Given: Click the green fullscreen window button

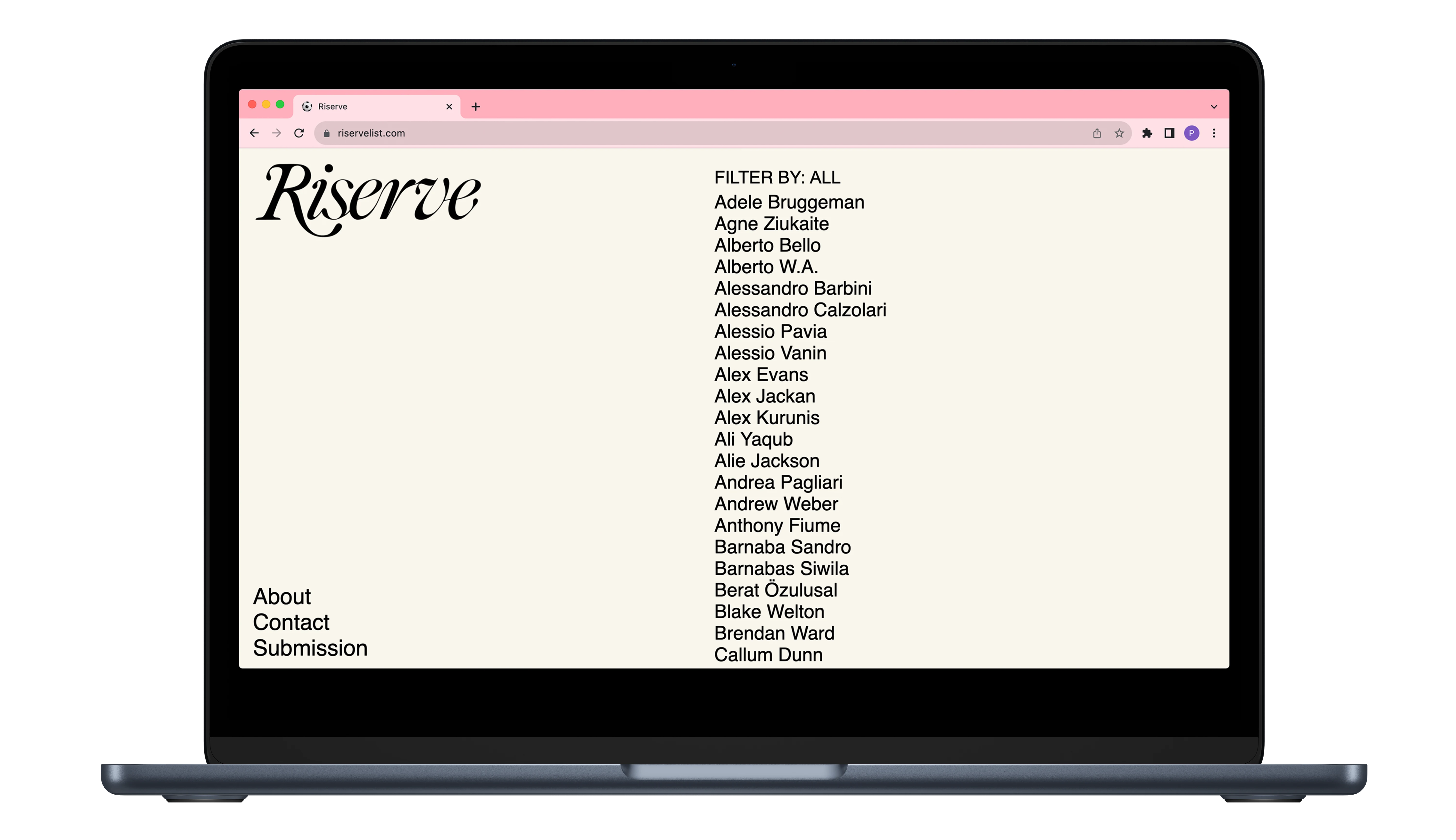Looking at the screenshot, I should pyautogui.click(x=280, y=104).
